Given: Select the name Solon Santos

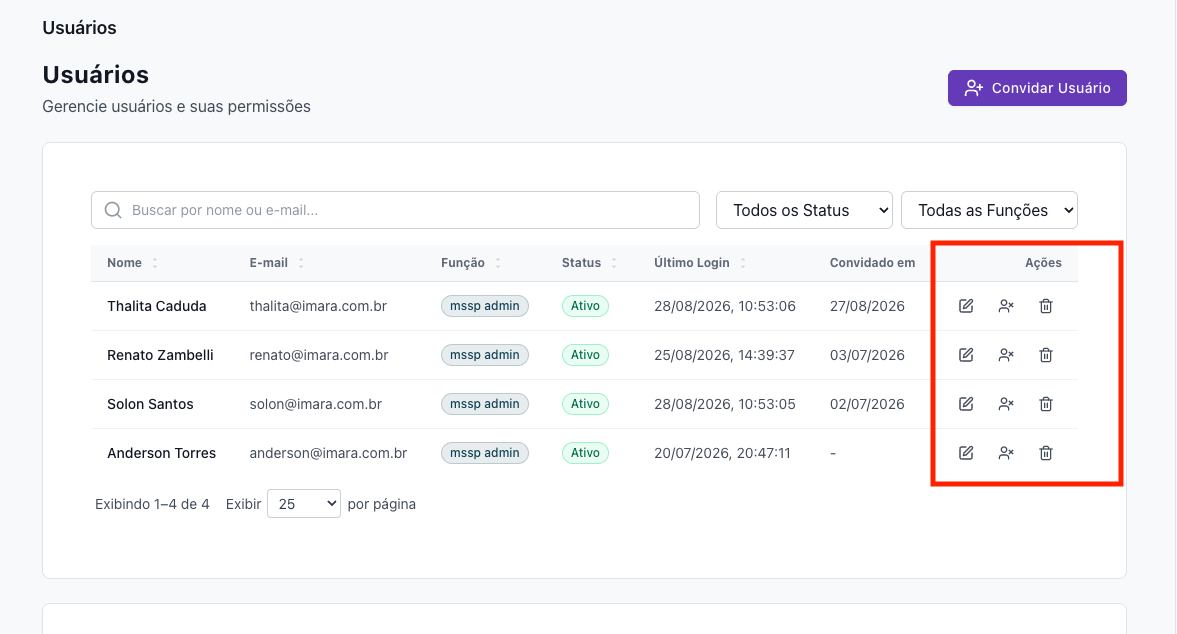Looking at the screenshot, I should point(150,404).
